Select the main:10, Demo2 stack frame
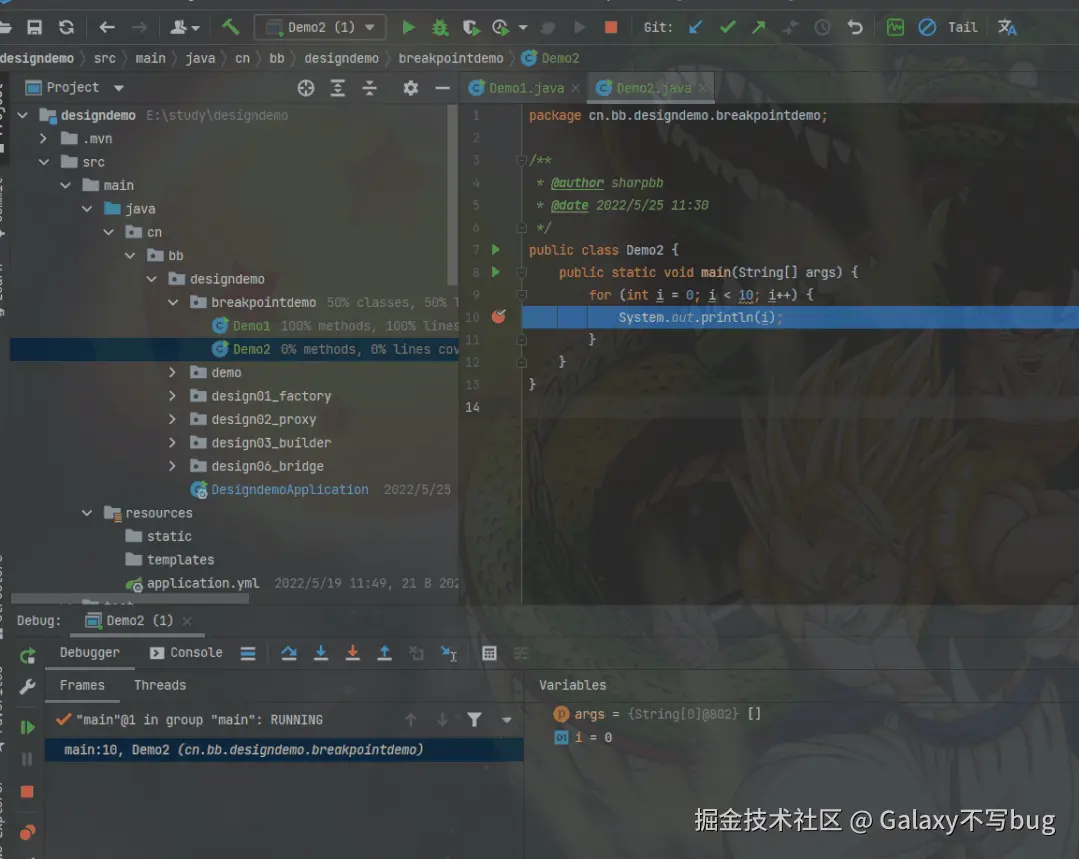Viewport: 1079px width, 859px height. coord(284,750)
